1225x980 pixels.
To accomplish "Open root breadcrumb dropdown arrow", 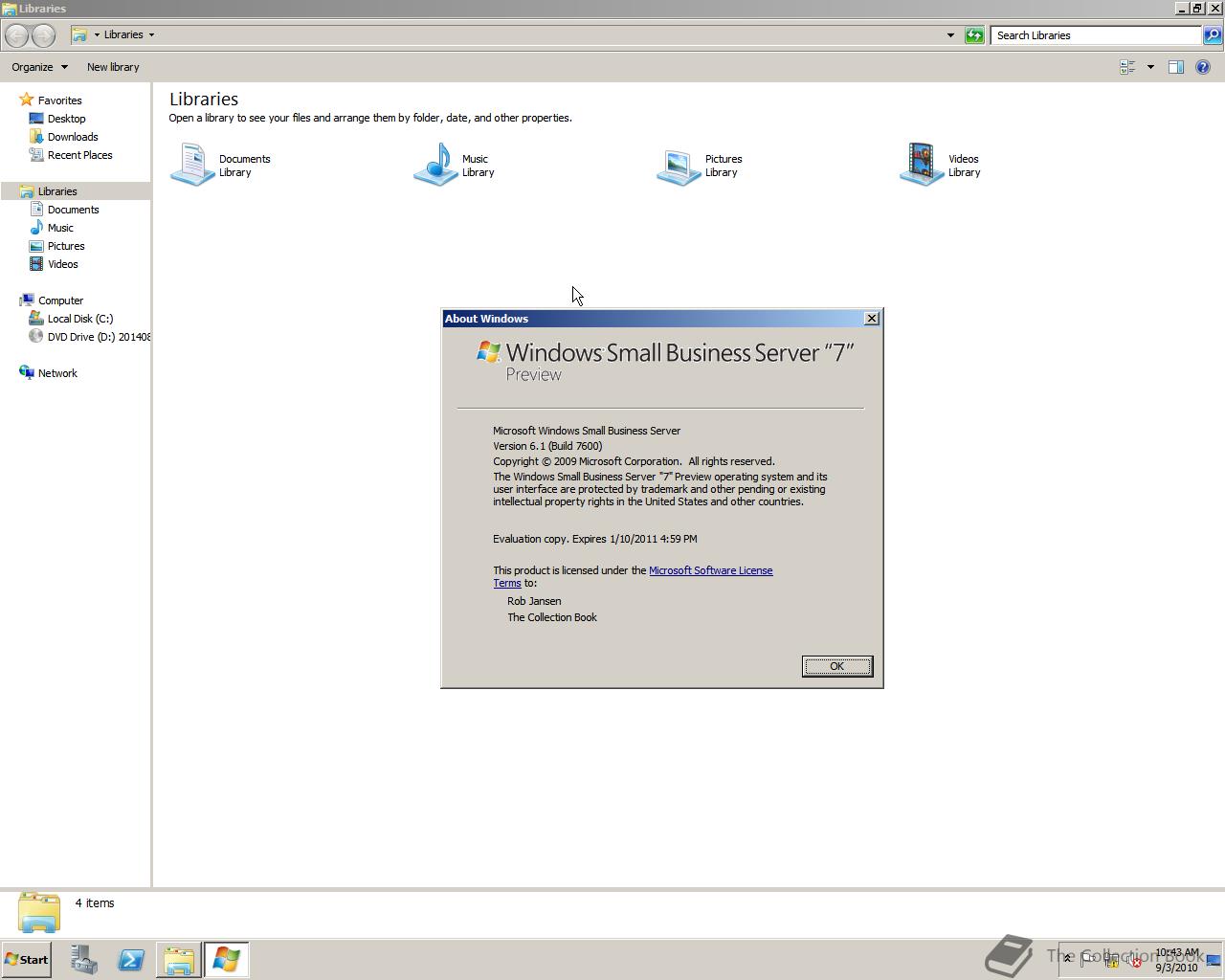I will [97, 35].
